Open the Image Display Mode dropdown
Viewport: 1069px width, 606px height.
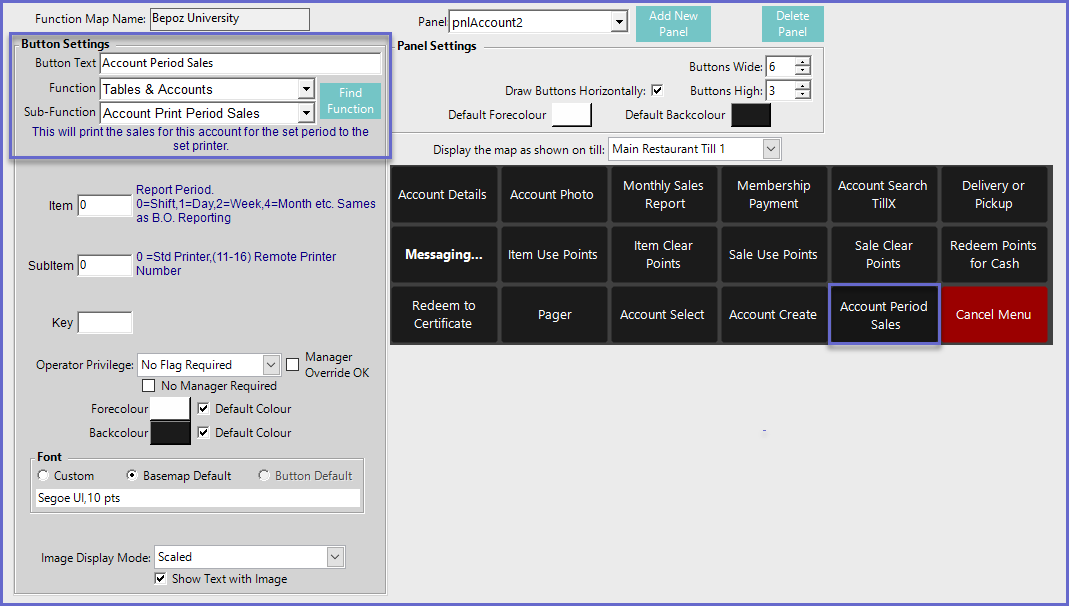(335, 557)
